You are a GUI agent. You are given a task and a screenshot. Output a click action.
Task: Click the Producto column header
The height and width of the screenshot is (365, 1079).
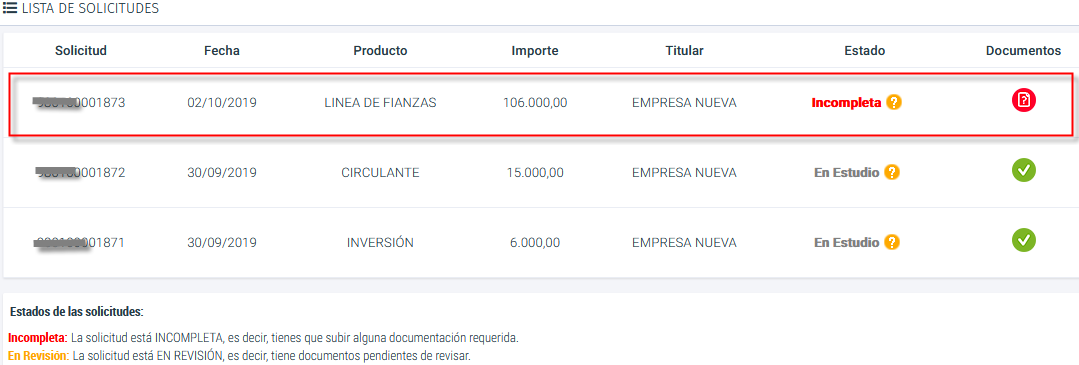click(380, 50)
